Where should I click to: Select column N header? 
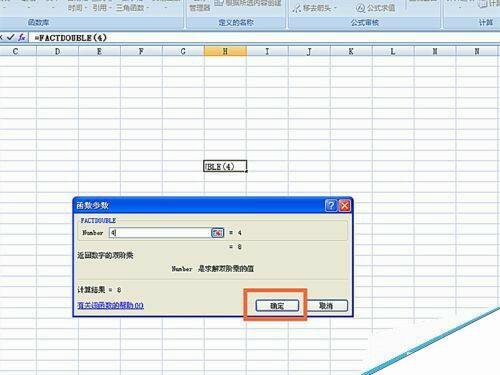coord(477,51)
